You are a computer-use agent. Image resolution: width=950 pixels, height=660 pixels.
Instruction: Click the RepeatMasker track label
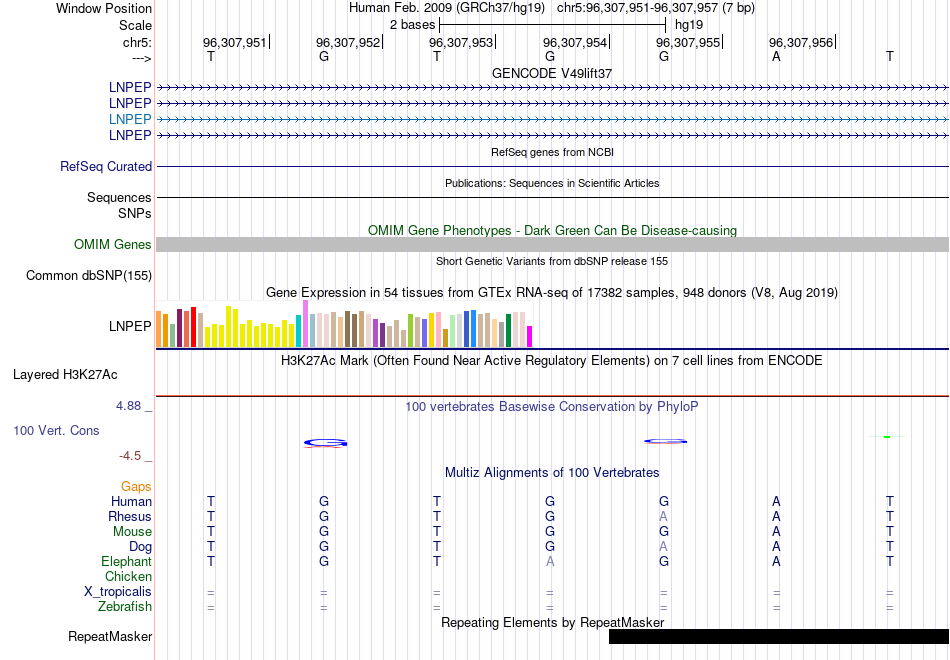point(110,636)
